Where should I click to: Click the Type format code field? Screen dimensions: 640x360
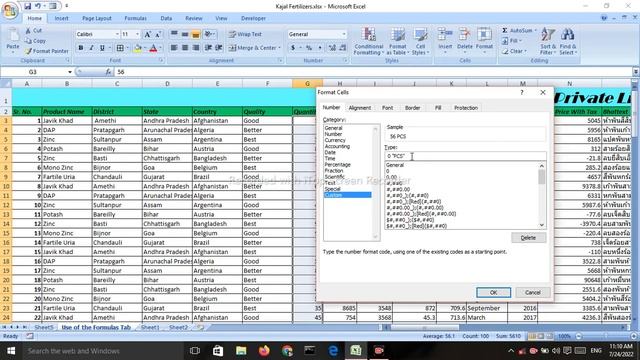[x=465, y=156]
